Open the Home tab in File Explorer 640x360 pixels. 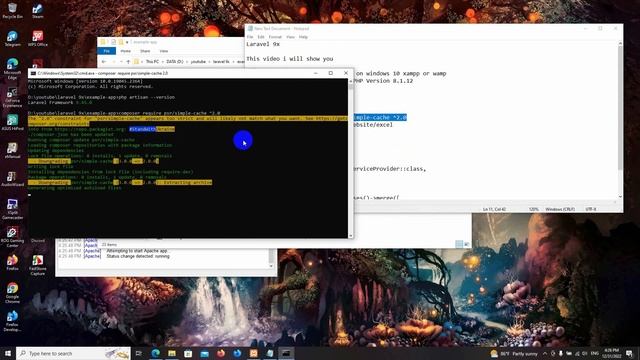[x=126, y=51]
